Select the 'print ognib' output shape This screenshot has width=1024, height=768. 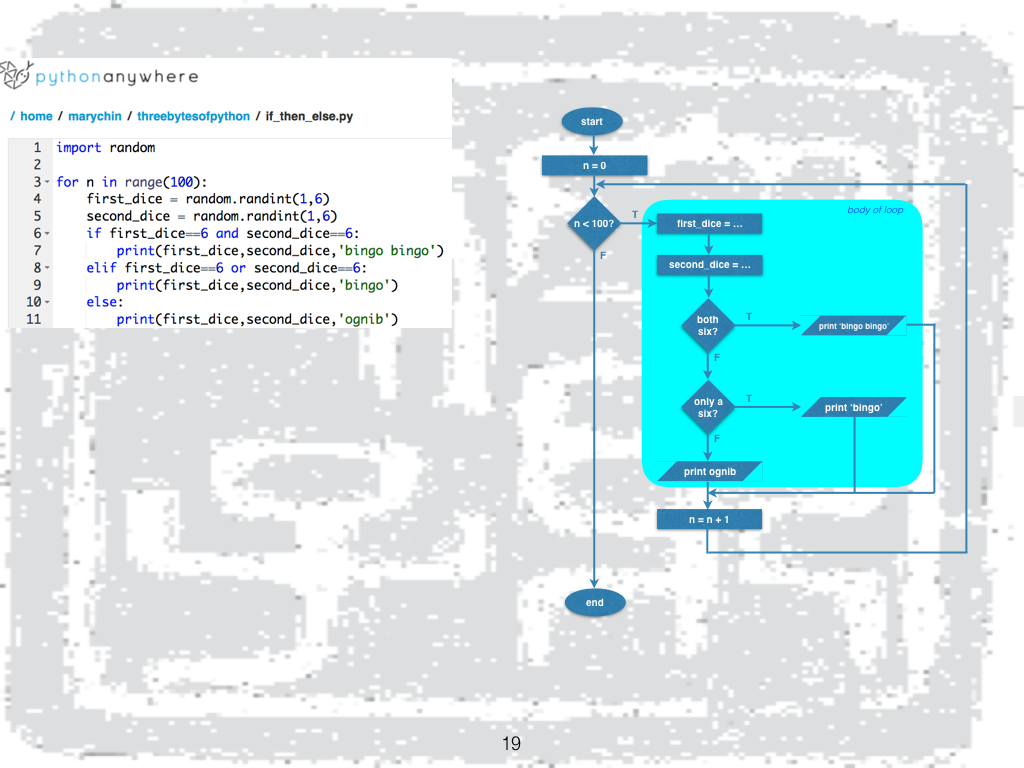pyautogui.click(x=709, y=471)
